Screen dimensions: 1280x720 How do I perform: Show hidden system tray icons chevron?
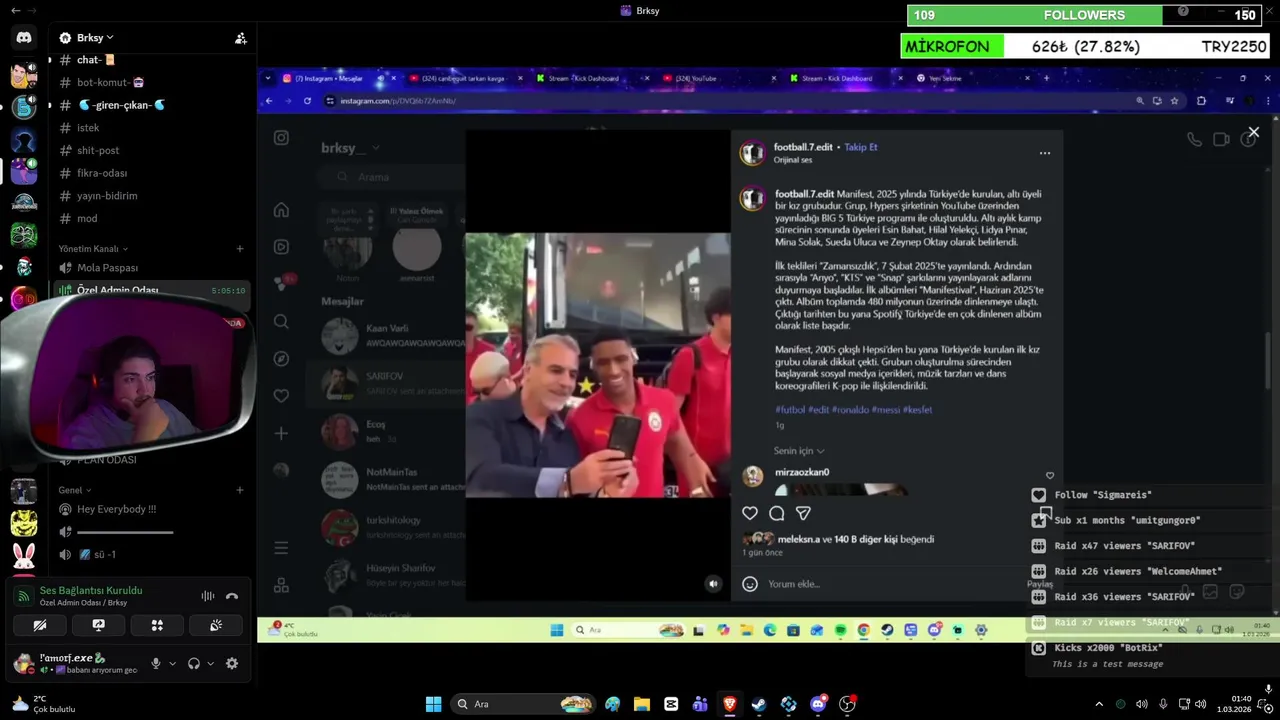[x=1099, y=704]
